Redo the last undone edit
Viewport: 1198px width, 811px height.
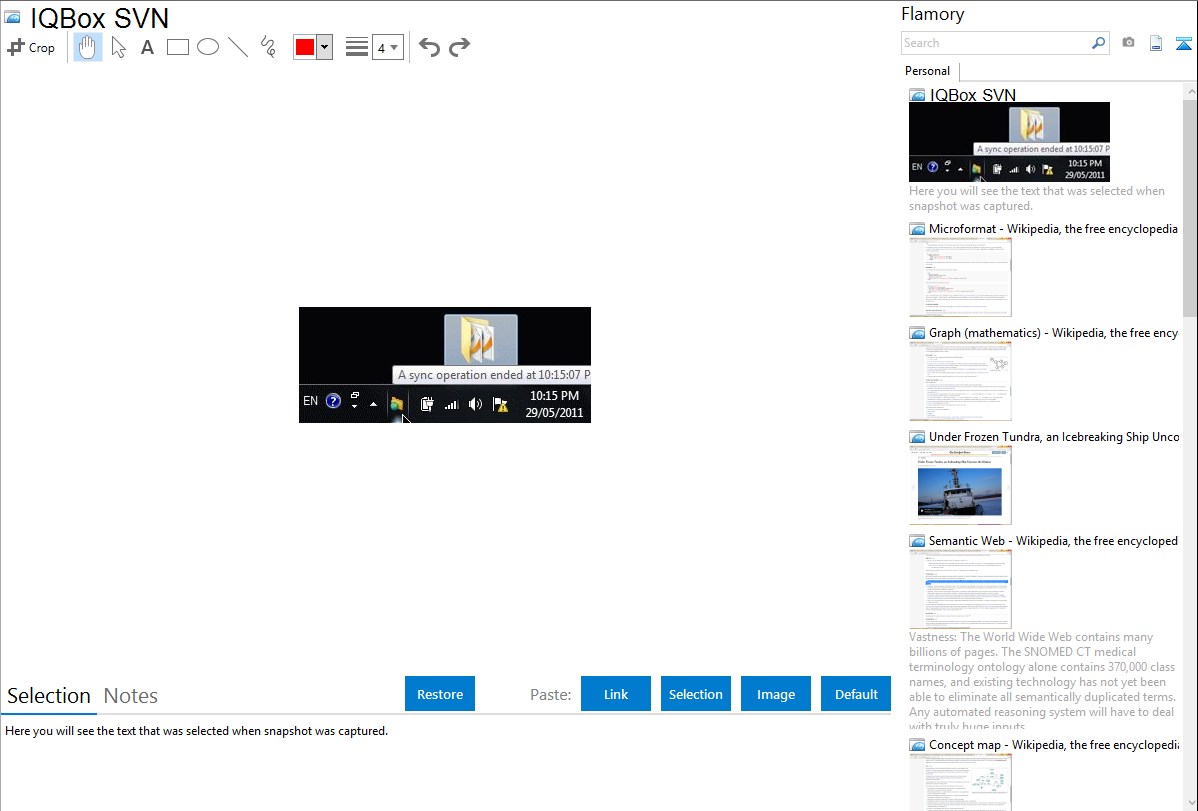point(459,47)
